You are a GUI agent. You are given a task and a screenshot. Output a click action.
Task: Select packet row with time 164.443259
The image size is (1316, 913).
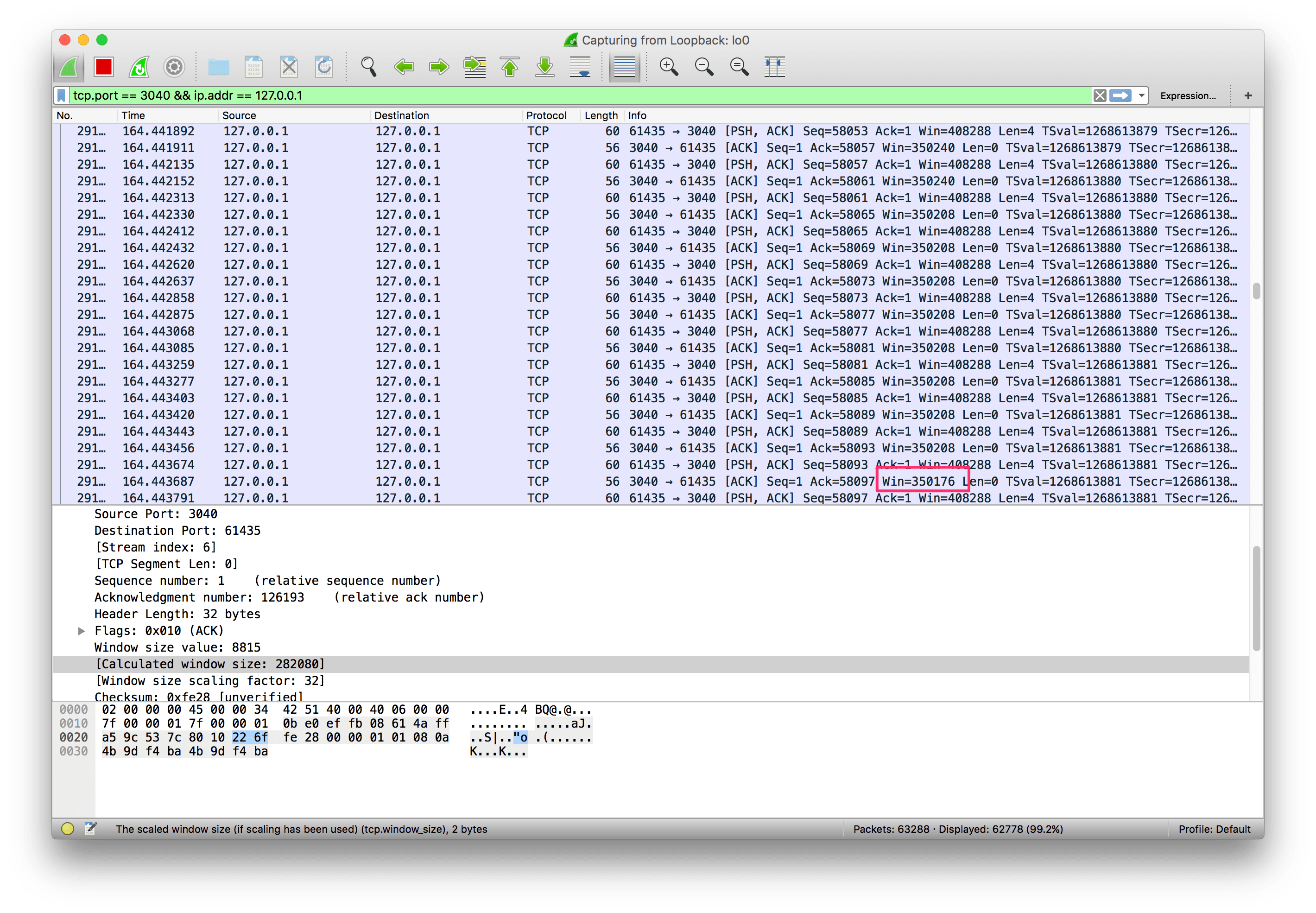(651, 365)
